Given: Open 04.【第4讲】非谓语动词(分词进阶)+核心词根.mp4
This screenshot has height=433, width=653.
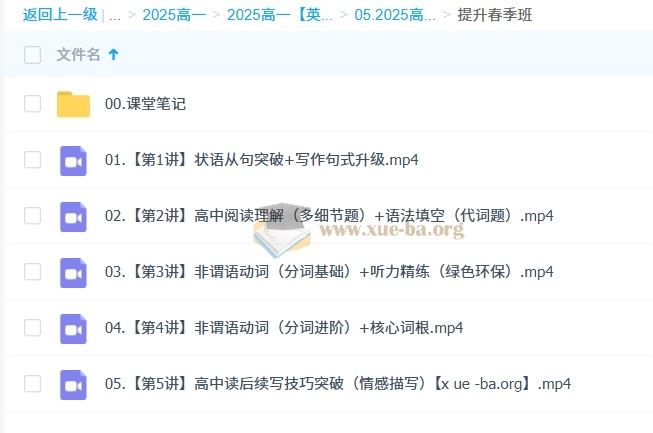Looking at the screenshot, I should [284, 328].
